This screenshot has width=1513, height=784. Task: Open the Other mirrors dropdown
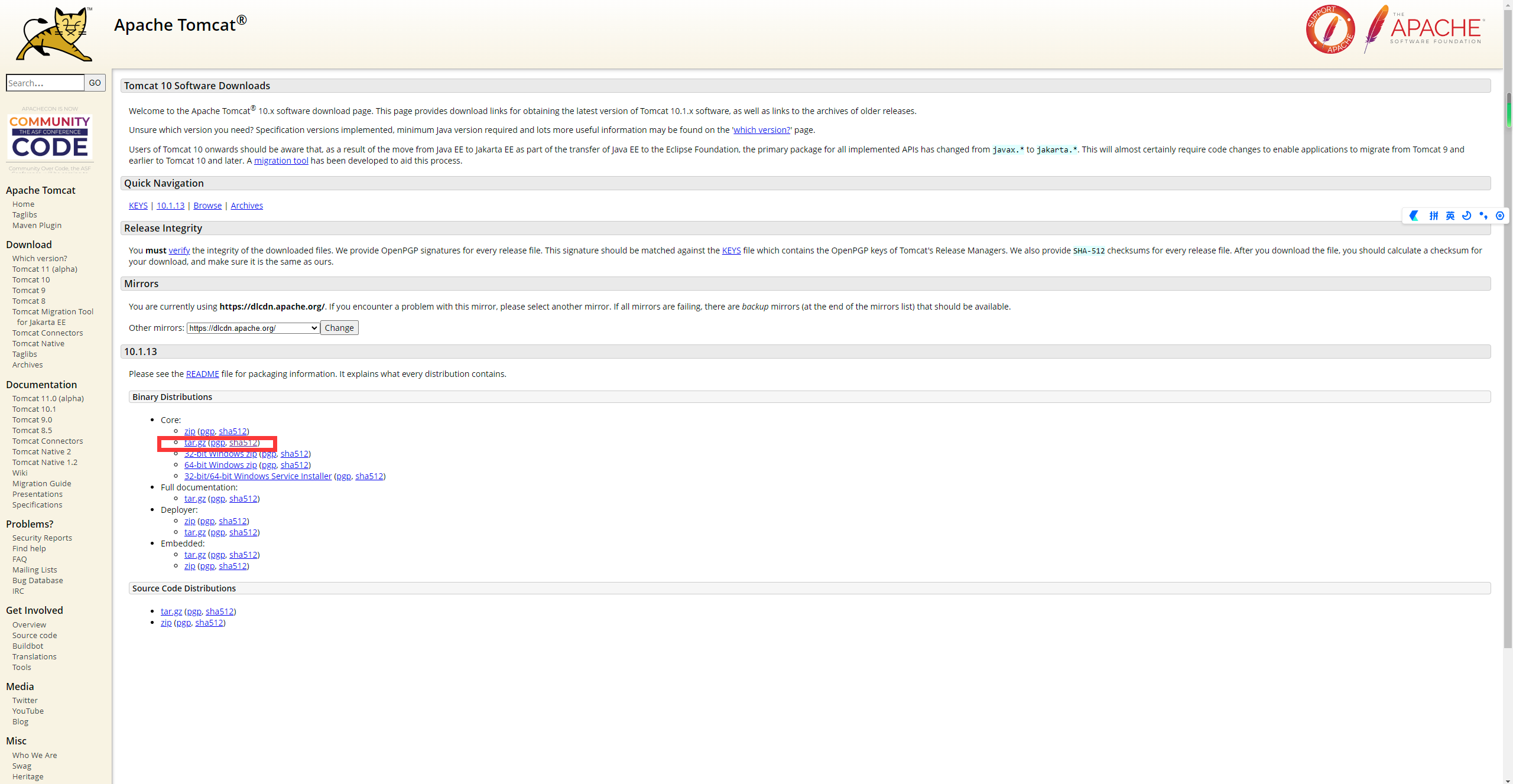coord(254,328)
